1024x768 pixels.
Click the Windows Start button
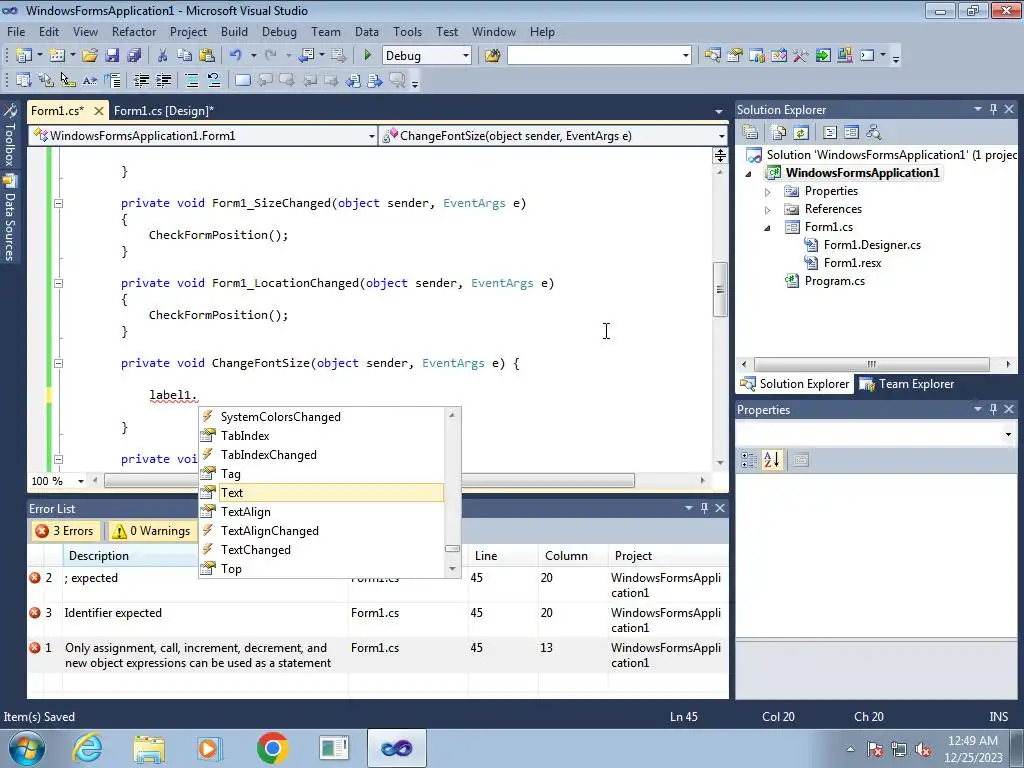click(25, 748)
